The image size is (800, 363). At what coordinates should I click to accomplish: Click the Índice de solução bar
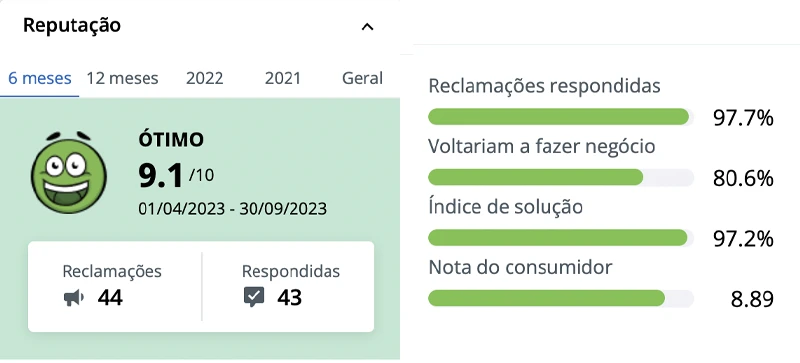(x=561, y=237)
